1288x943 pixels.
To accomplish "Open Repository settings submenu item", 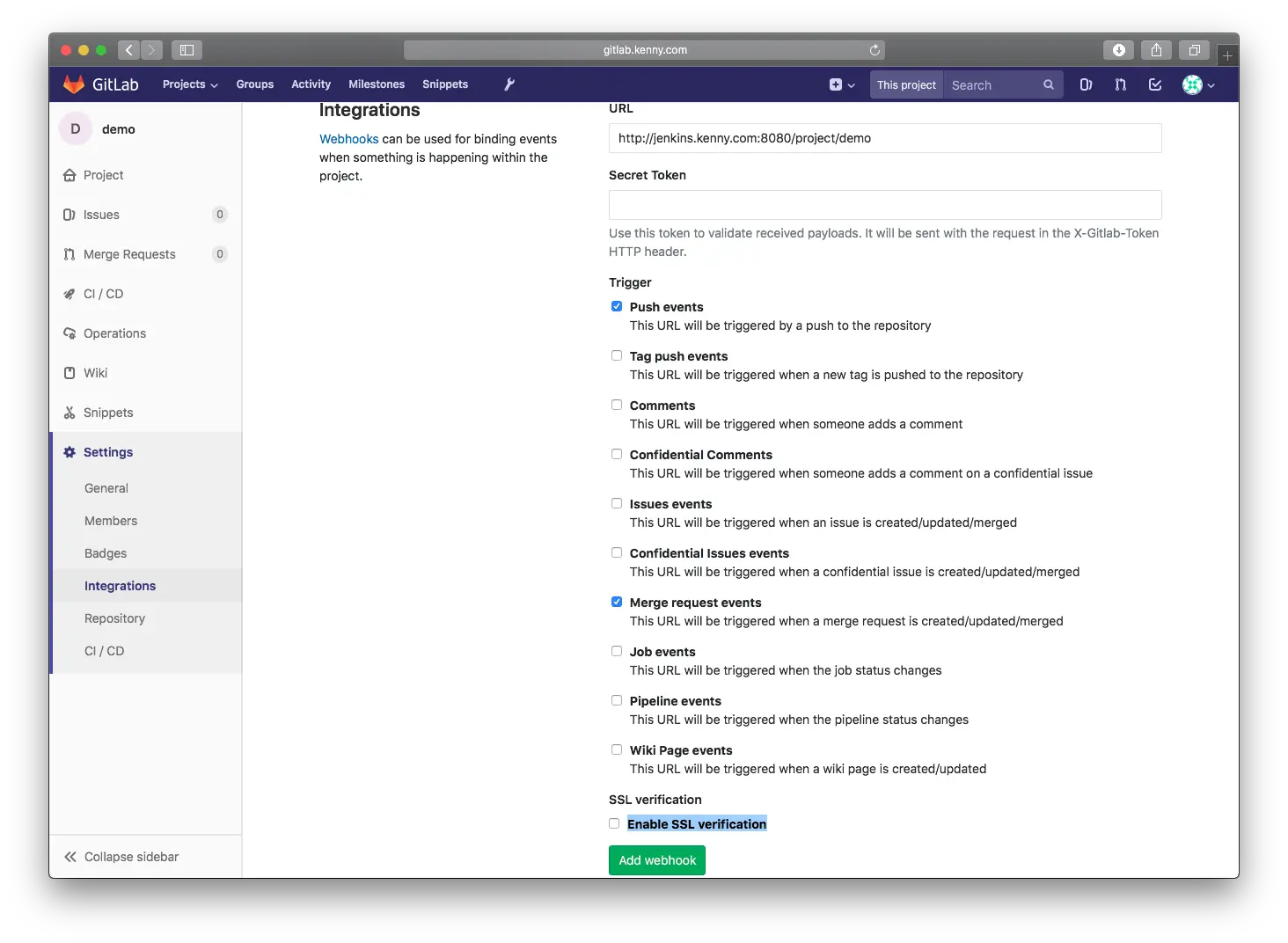I will point(114,618).
